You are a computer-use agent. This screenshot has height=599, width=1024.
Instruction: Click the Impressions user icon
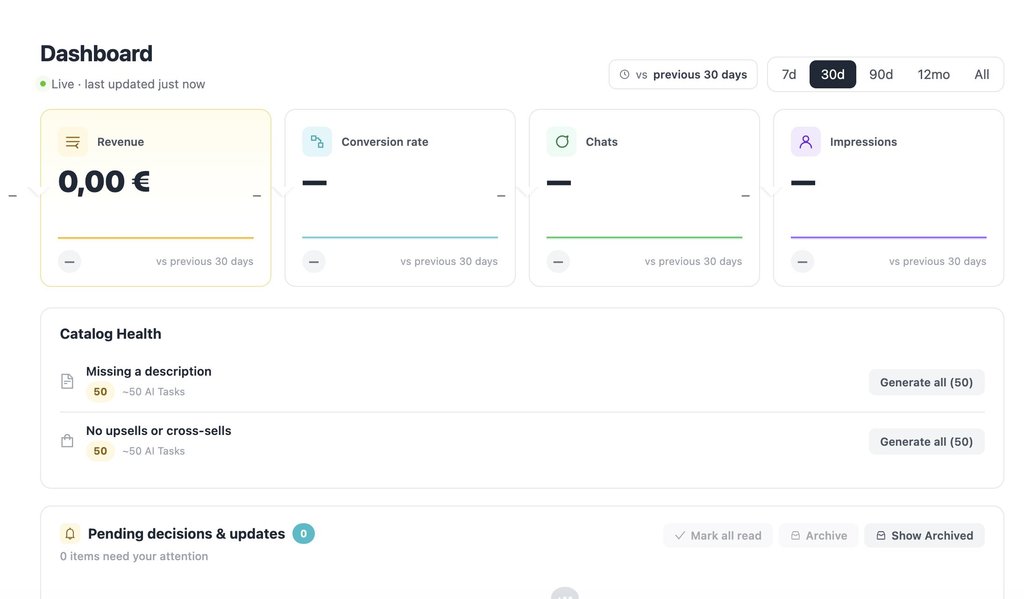[805, 142]
